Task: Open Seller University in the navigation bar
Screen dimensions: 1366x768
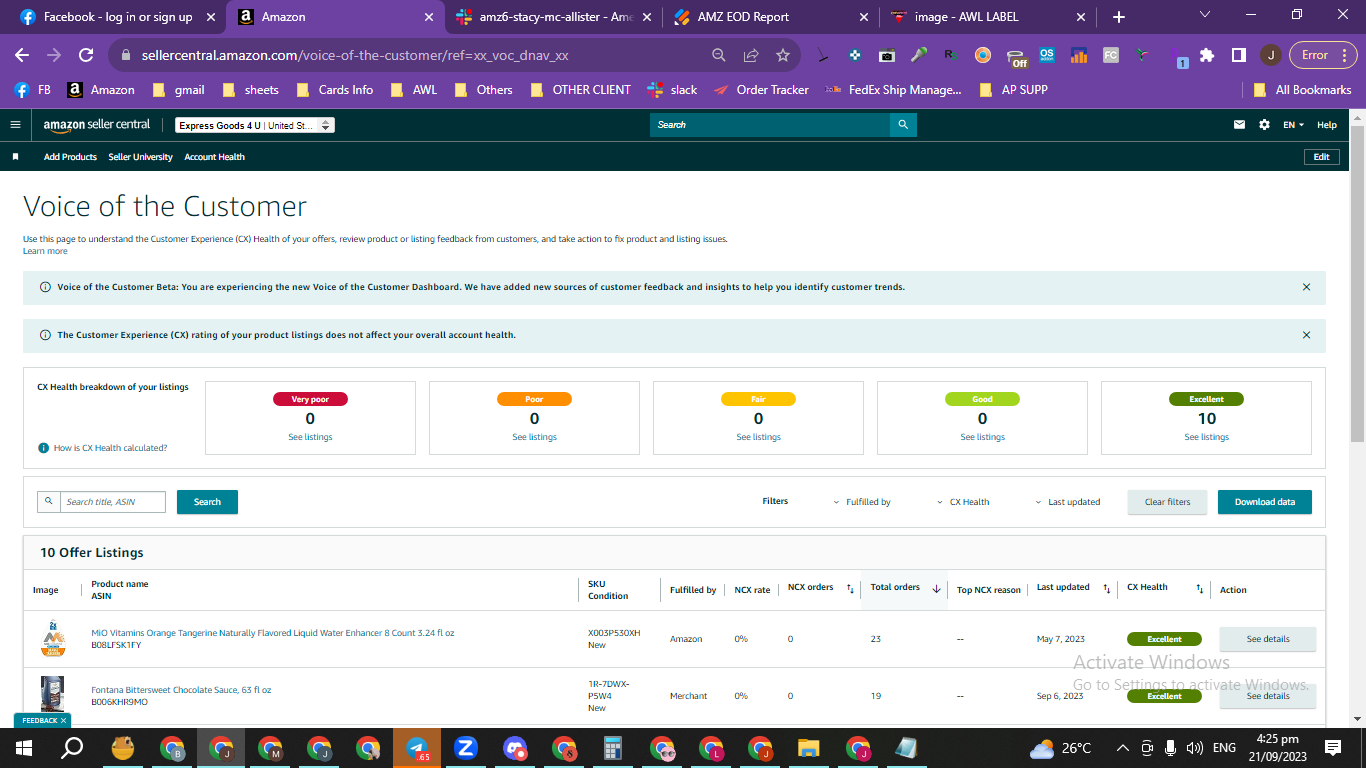Action: pos(140,157)
